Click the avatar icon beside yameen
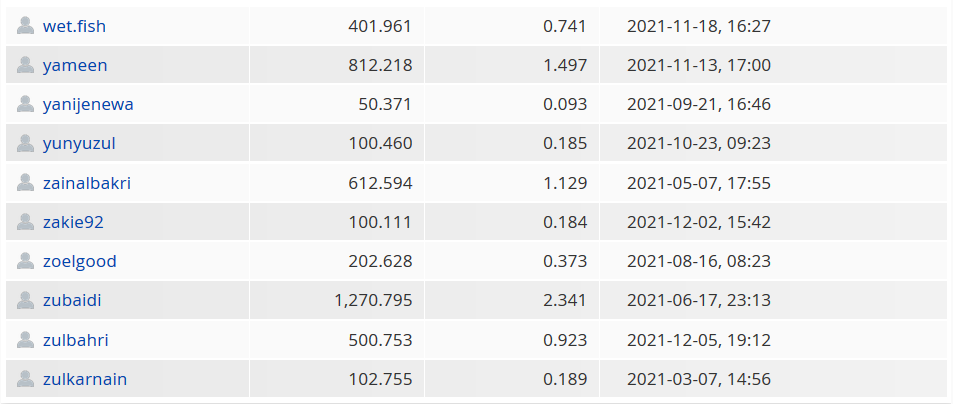 click(26, 64)
